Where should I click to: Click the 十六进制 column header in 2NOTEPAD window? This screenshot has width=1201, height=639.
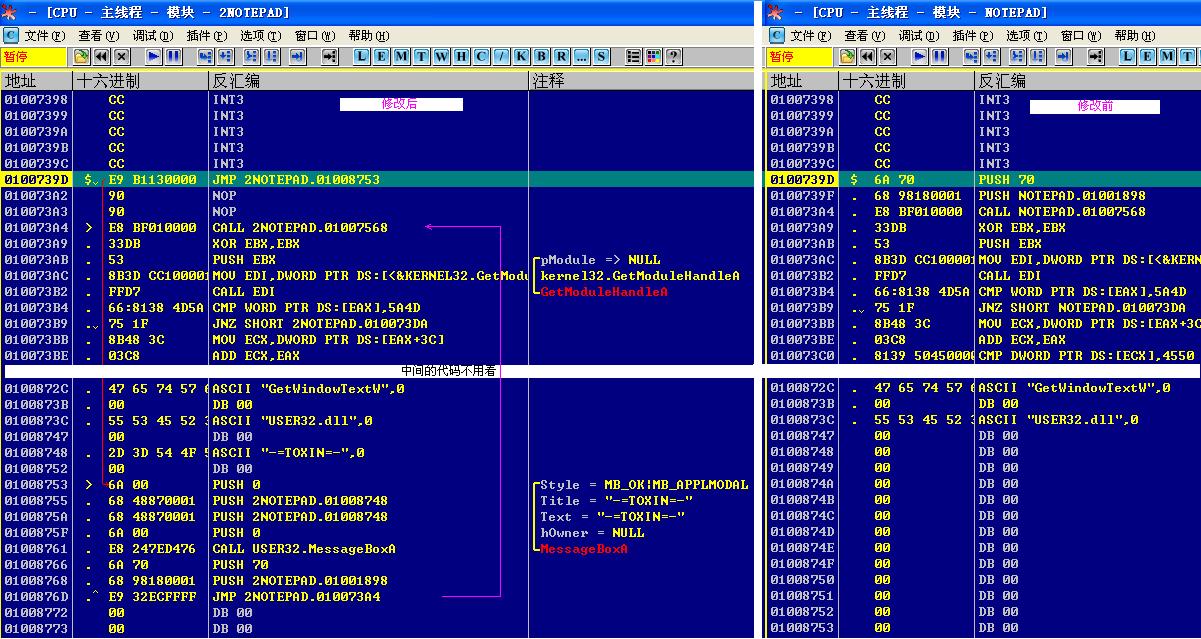pos(141,80)
